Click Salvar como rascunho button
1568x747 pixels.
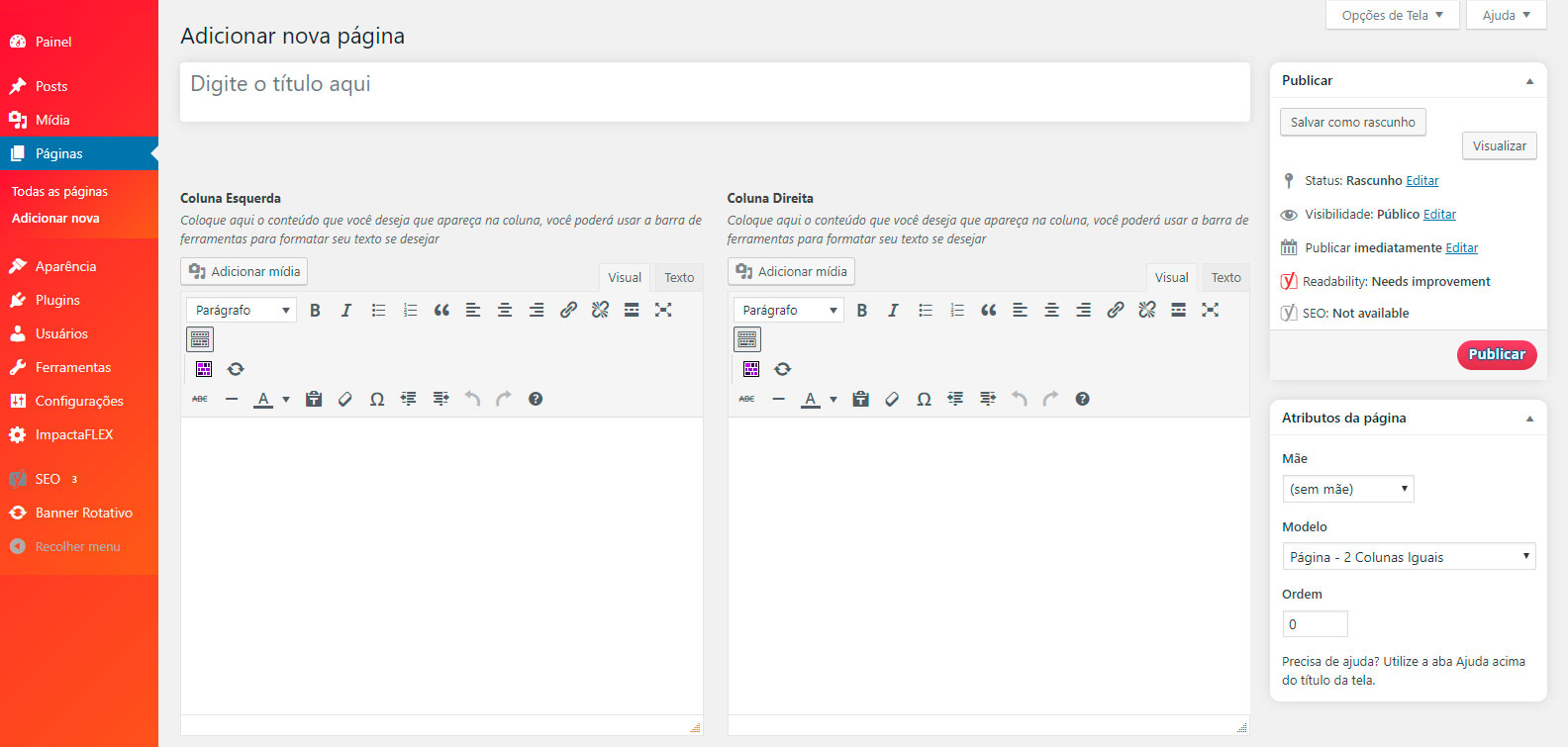[1353, 122]
